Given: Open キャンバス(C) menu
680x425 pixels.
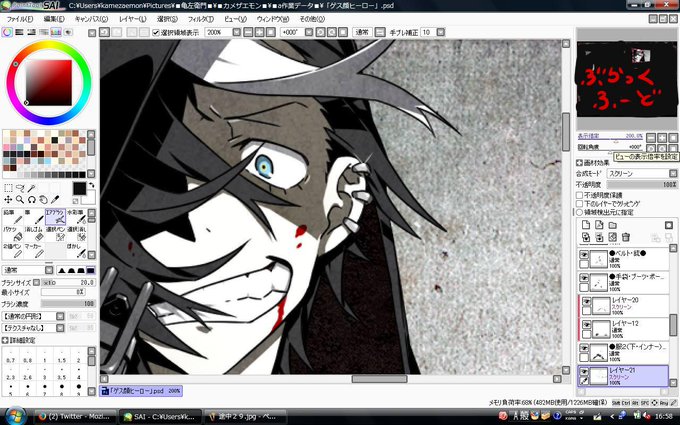Looking at the screenshot, I should pos(91,19).
